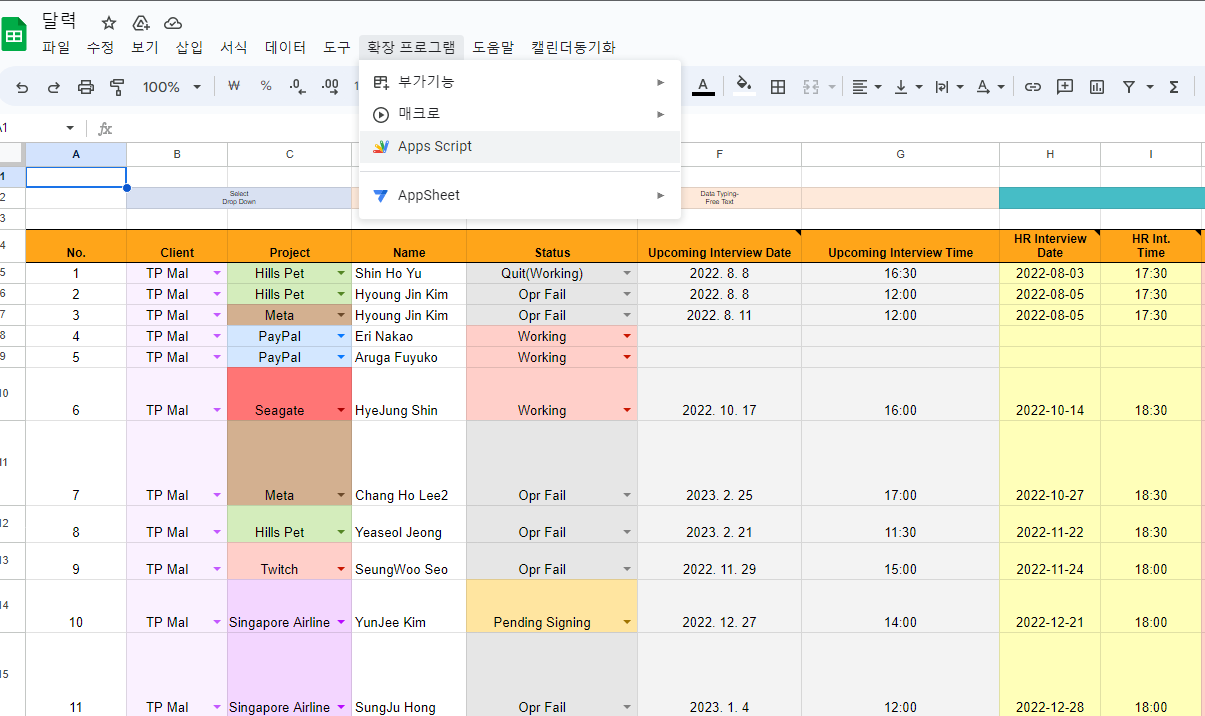This screenshot has width=1205, height=716.
Task: Expand the AppSheet submenu
Action: click(520, 195)
